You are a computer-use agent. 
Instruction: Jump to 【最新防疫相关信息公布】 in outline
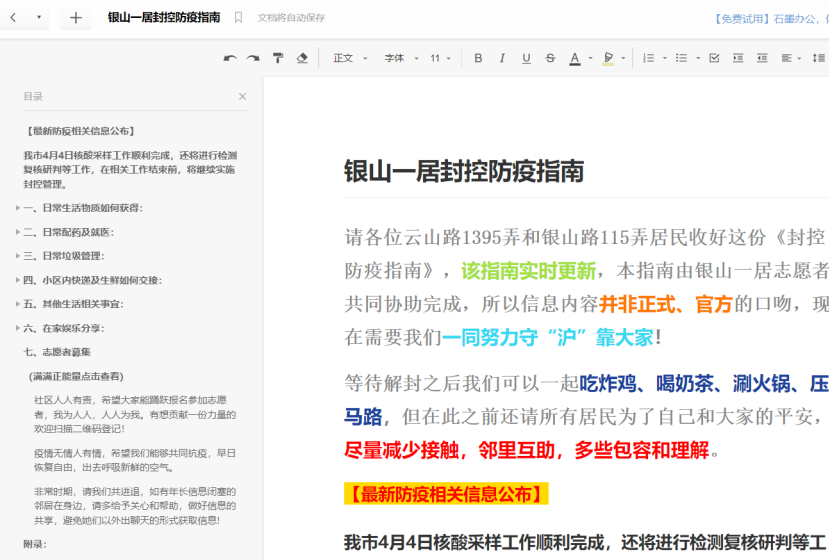(80, 131)
